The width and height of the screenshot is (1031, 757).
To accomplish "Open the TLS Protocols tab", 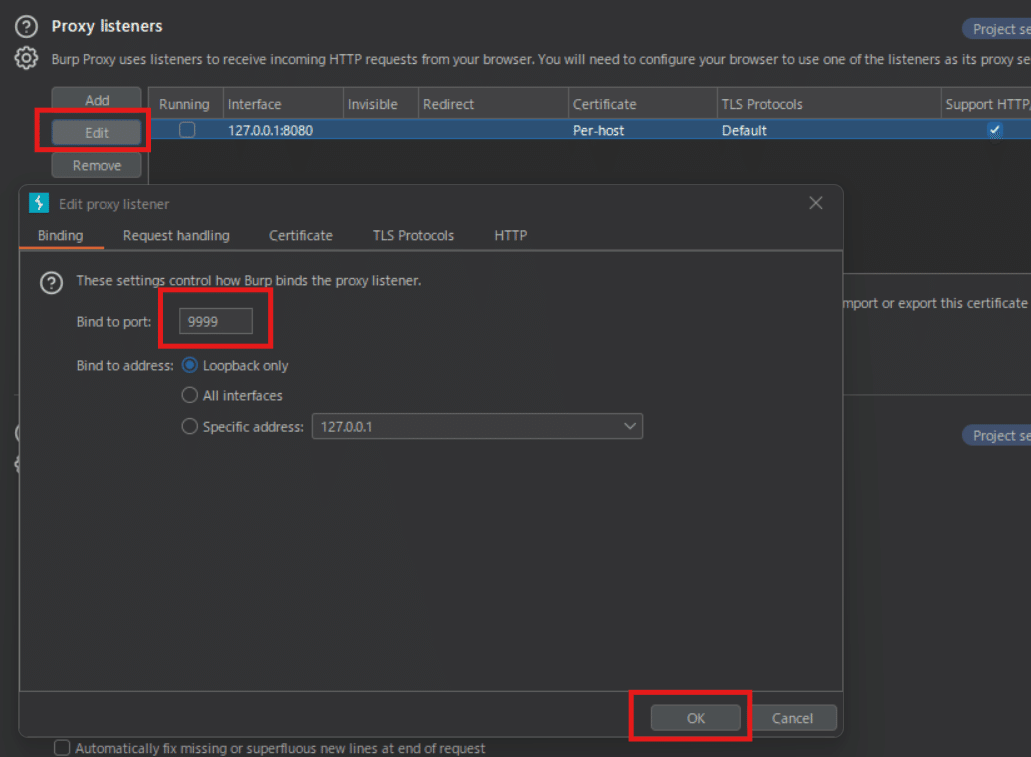I will point(413,235).
